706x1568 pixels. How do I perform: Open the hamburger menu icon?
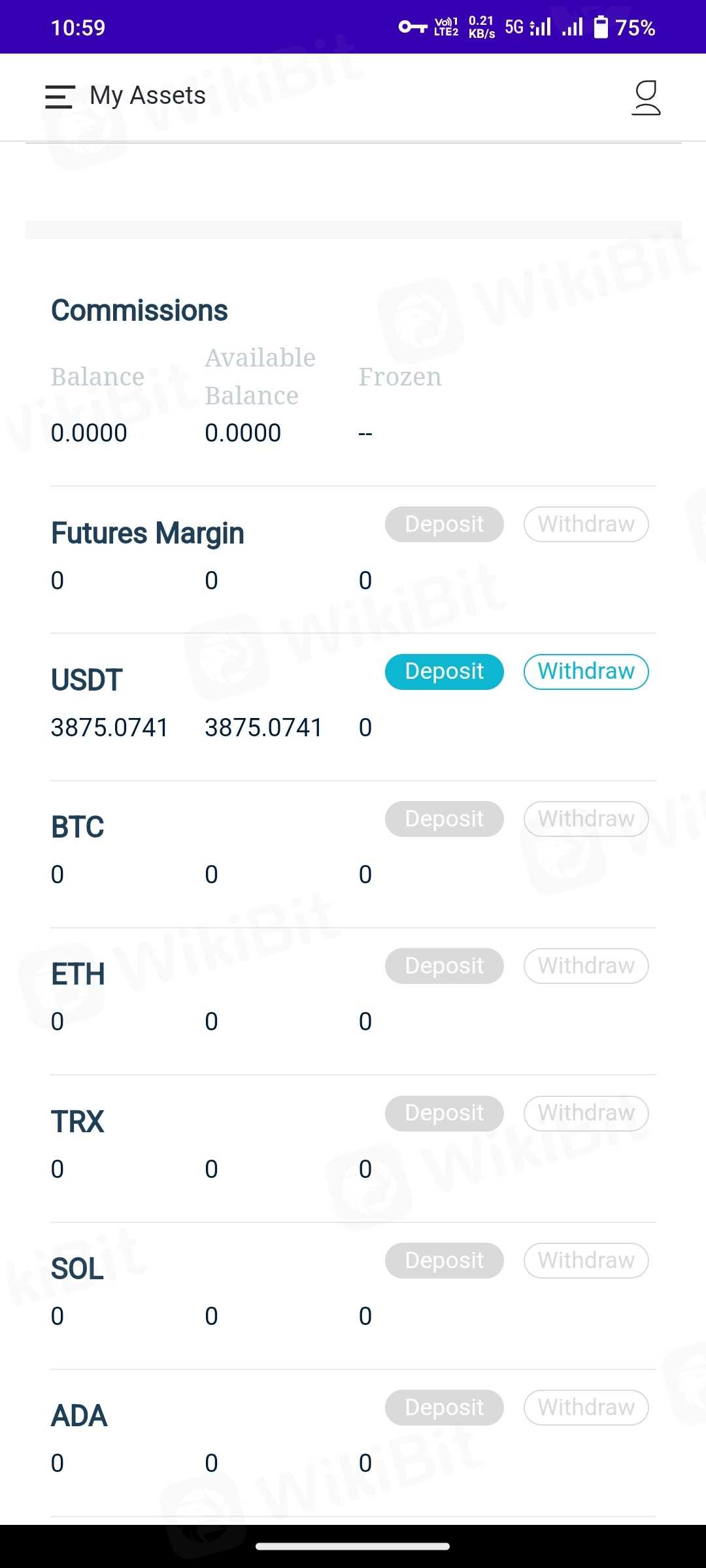pyautogui.click(x=59, y=97)
